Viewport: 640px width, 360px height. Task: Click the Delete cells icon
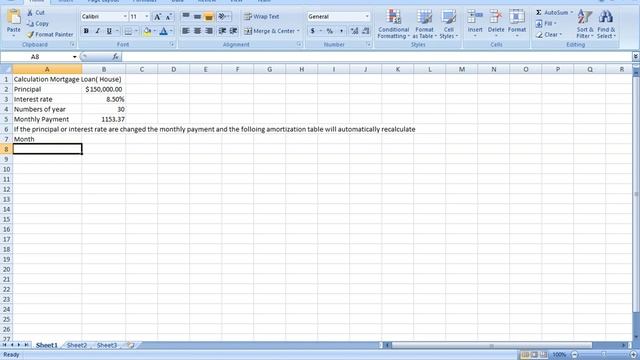pos(496,17)
